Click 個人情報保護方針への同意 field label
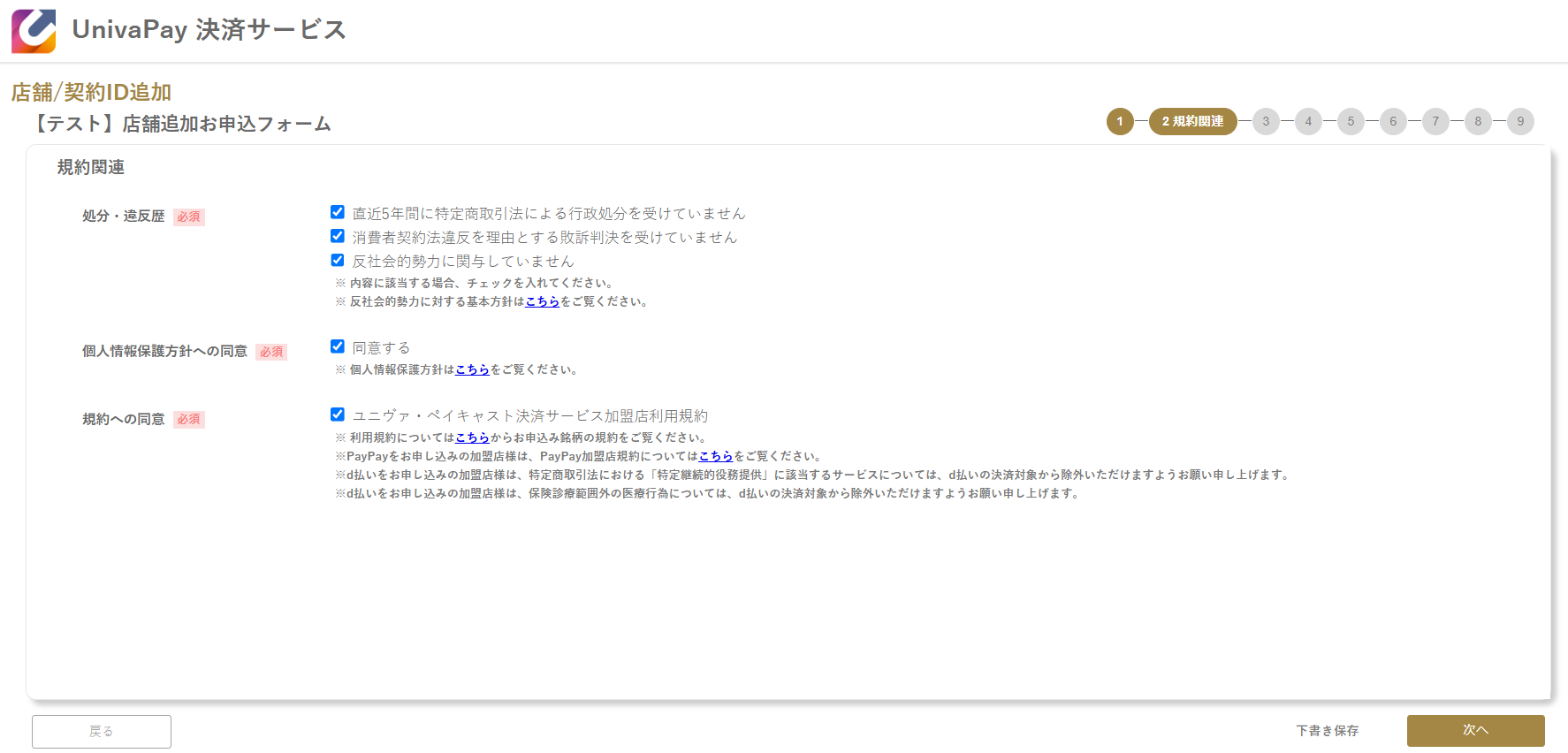Image resolution: width=1568 pixels, height=753 pixels. (x=164, y=351)
